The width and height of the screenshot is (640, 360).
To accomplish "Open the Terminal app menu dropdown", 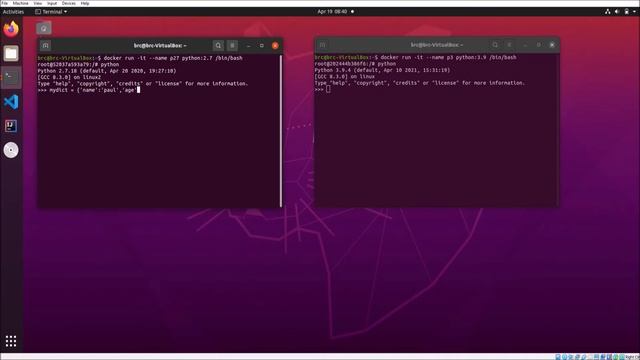I will coord(51,11).
